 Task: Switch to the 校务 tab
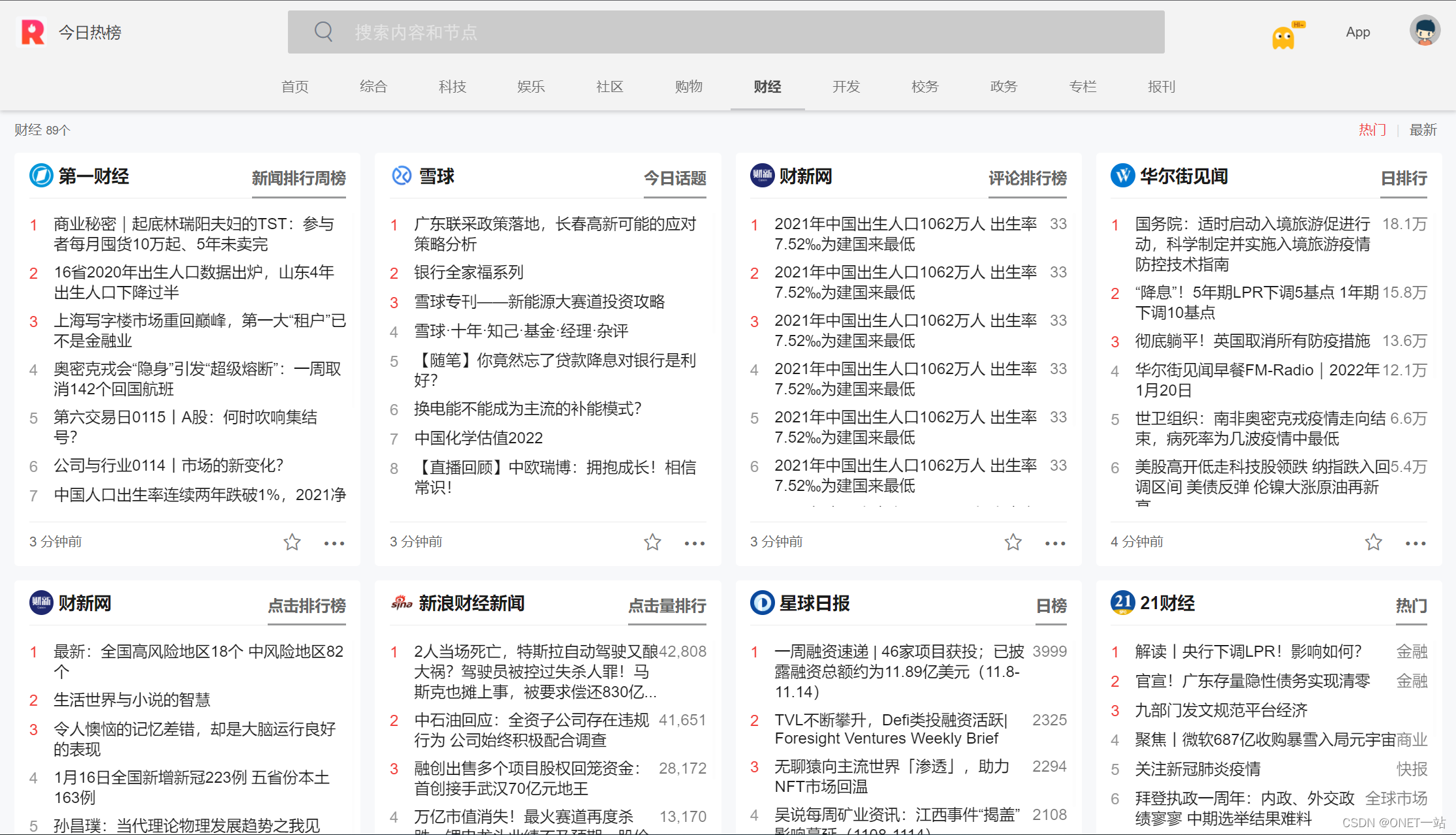coord(925,87)
